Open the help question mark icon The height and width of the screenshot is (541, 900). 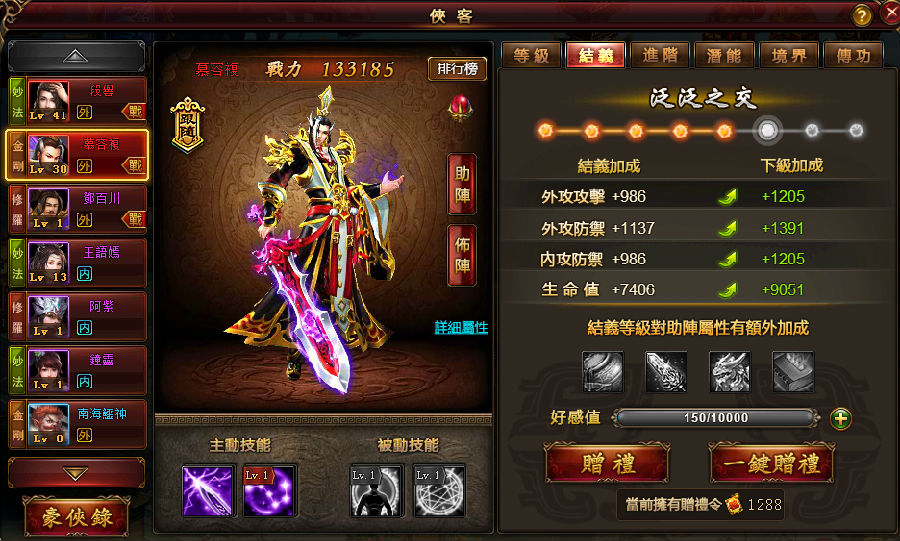[x=861, y=16]
